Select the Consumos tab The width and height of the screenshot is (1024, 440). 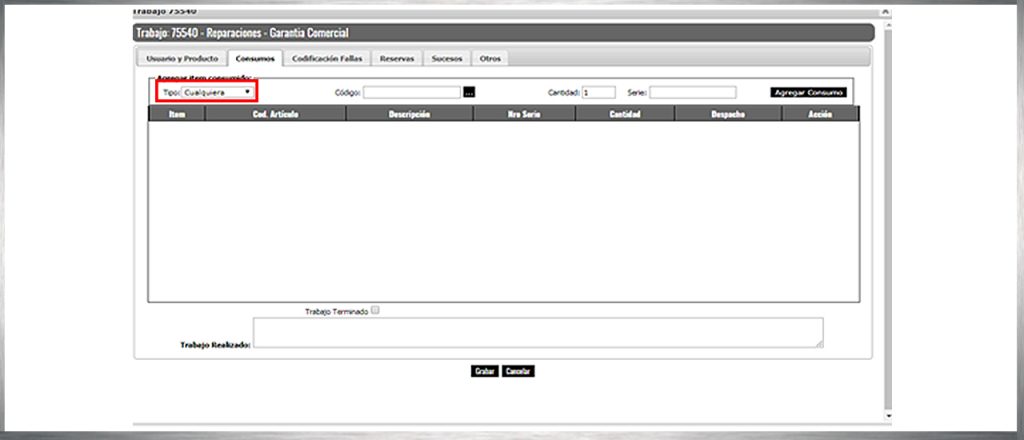[254, 59]
